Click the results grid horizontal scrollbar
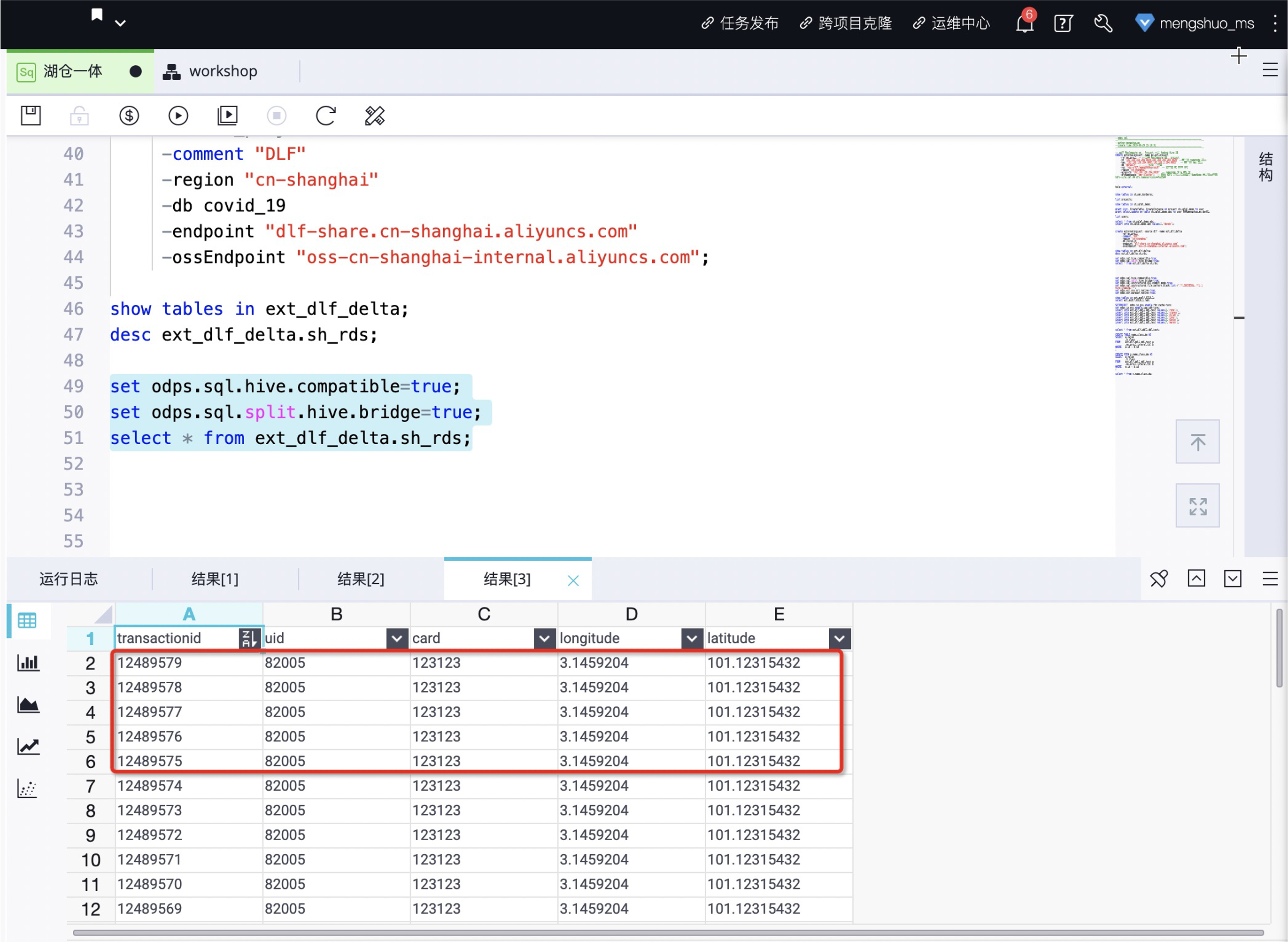 click(x=668, y=933)
